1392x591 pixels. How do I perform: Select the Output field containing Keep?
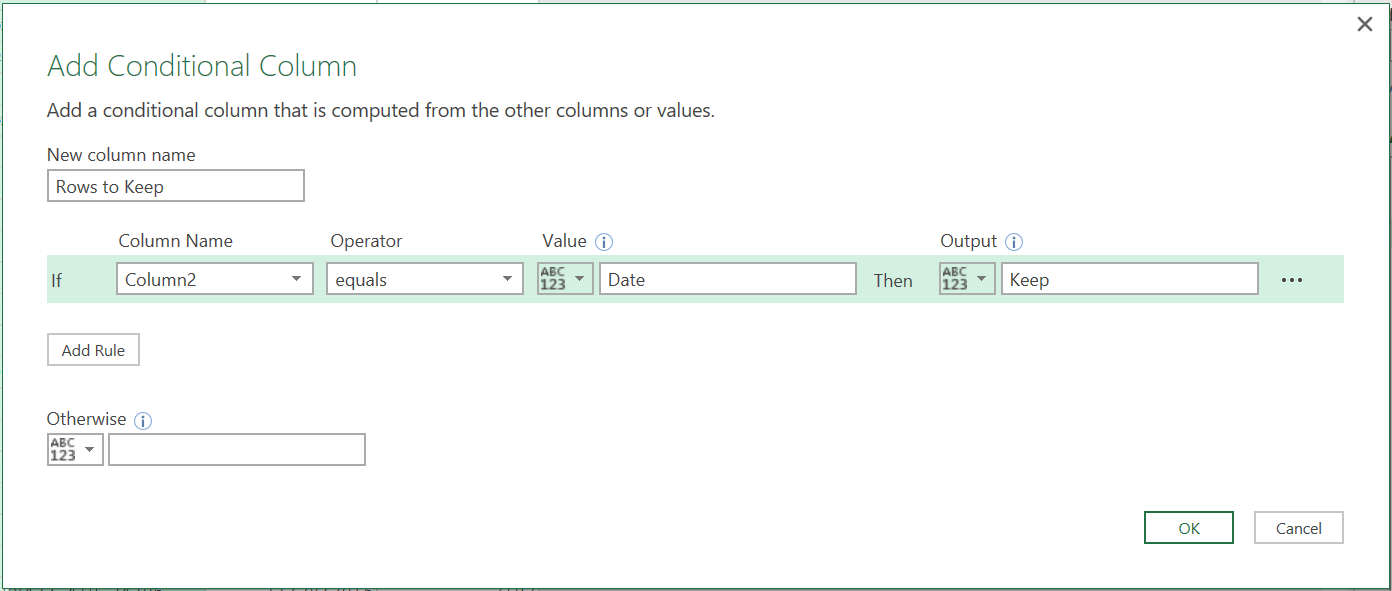pyautogui.click(x=1130, y=279)
